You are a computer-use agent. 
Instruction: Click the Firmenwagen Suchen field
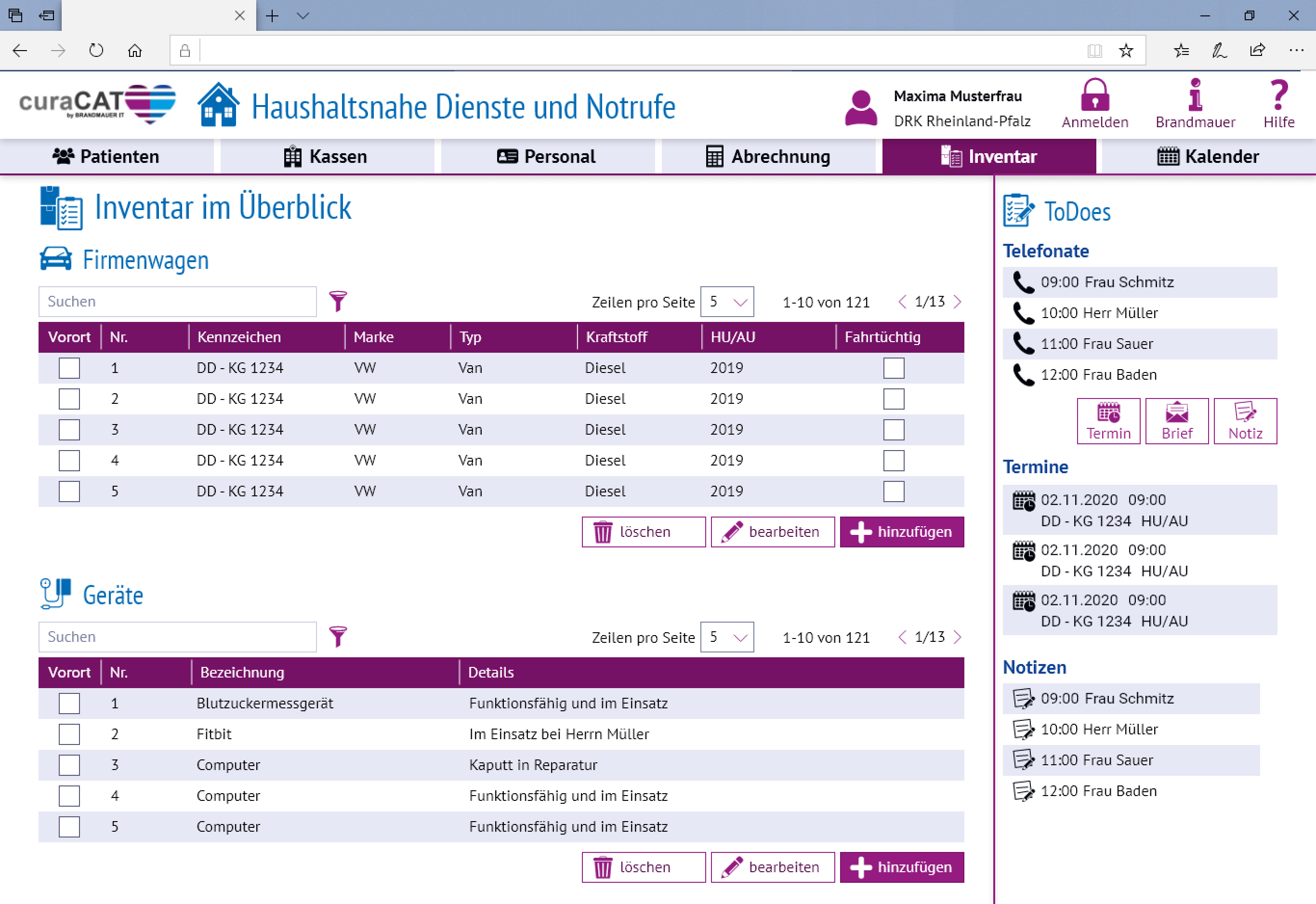point(177,301)
